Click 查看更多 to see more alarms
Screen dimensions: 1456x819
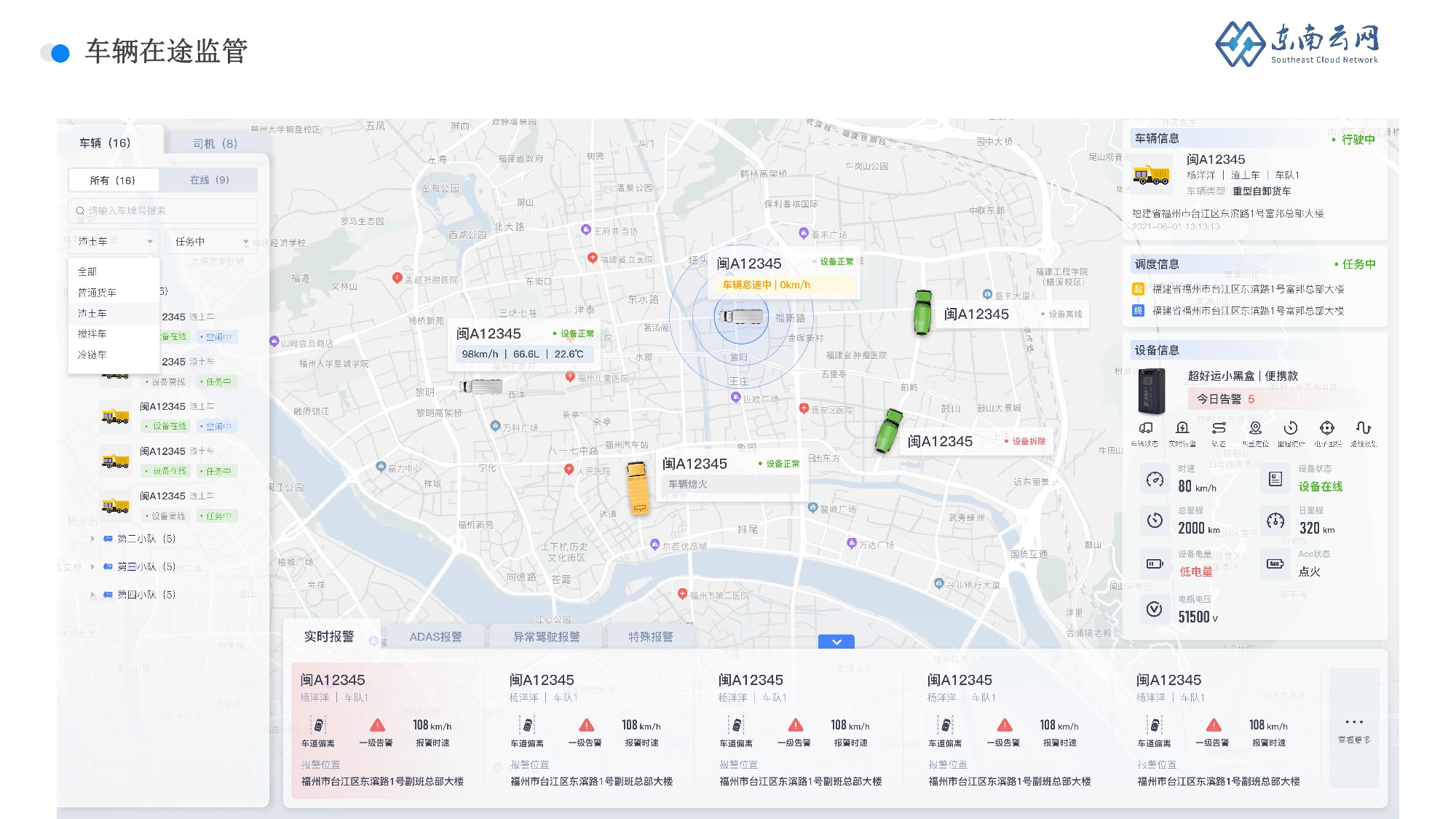pyautogui.click(x=1354, y=729)
